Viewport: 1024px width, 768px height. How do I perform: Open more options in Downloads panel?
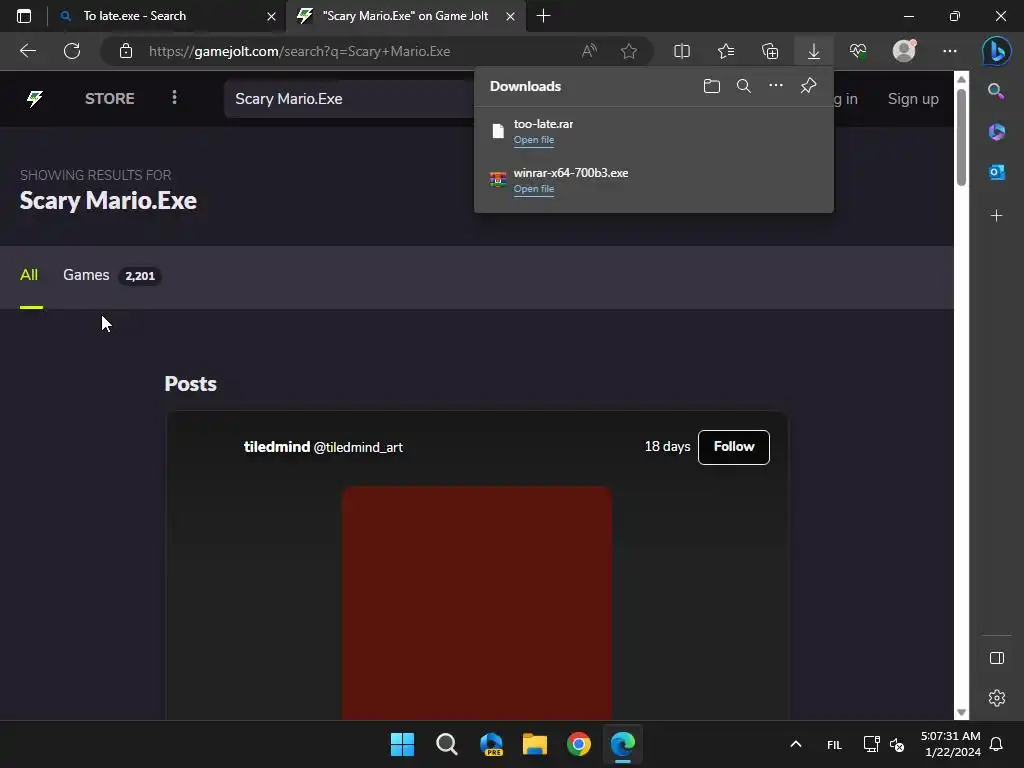pyautogui.click(x=775, y=86)
